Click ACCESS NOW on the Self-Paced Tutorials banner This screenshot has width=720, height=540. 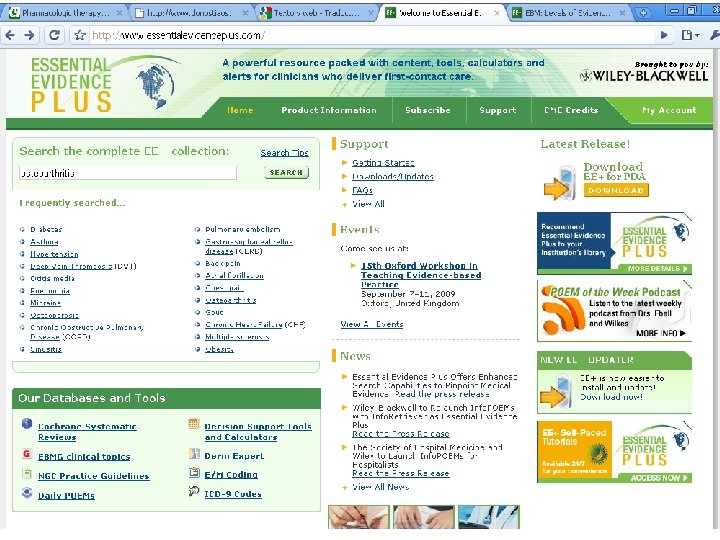(x=658, y=478)
